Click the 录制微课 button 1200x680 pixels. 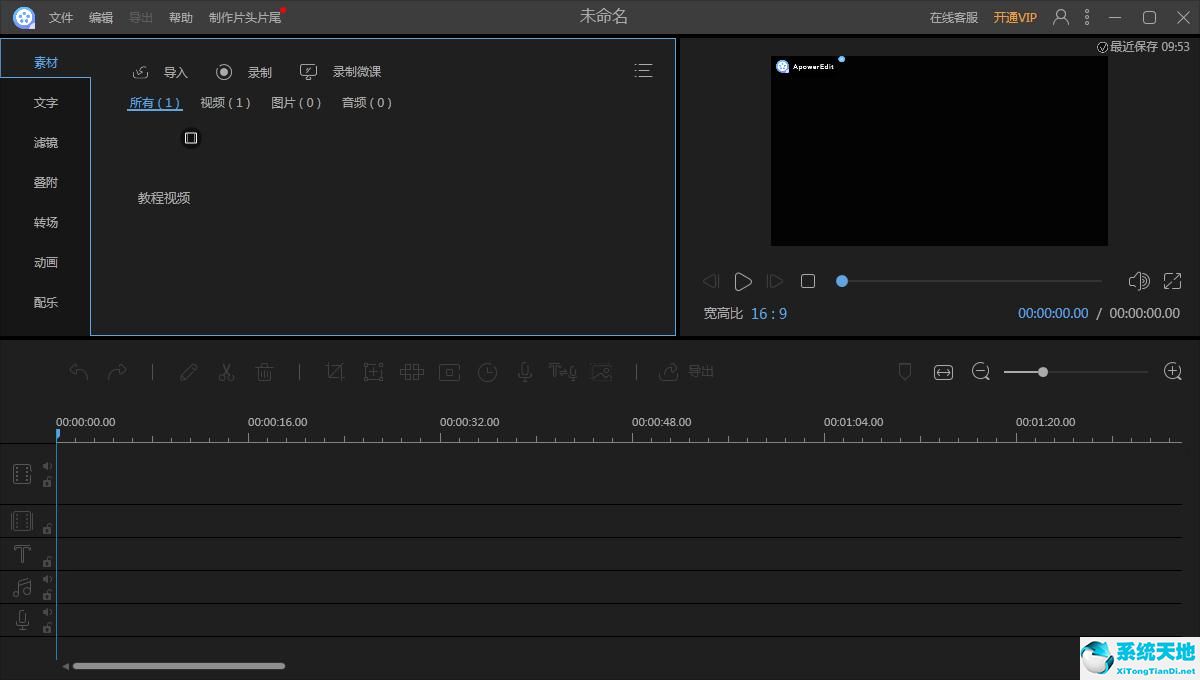pos(340,72)
